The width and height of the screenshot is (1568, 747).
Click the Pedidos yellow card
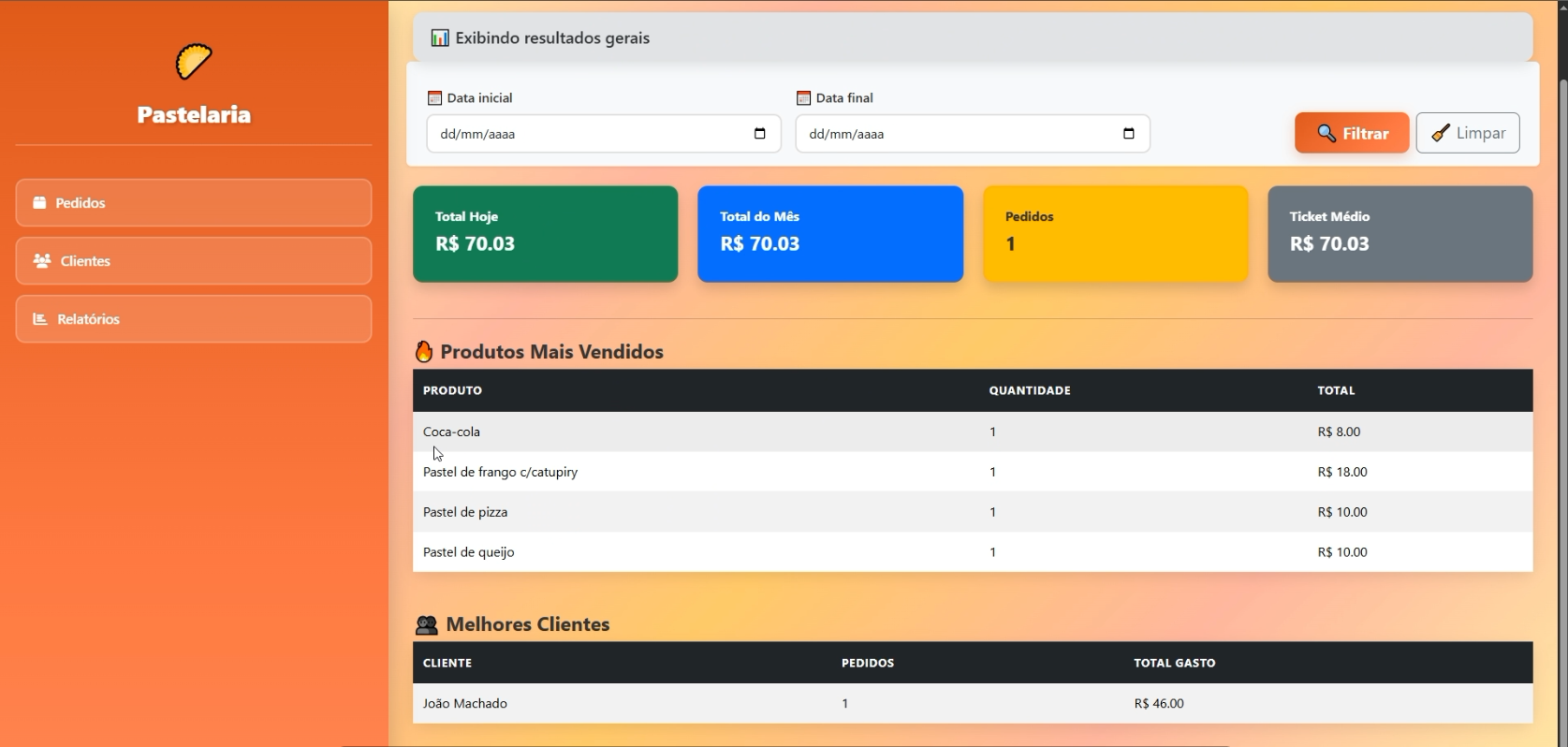tap(1116, 234)
